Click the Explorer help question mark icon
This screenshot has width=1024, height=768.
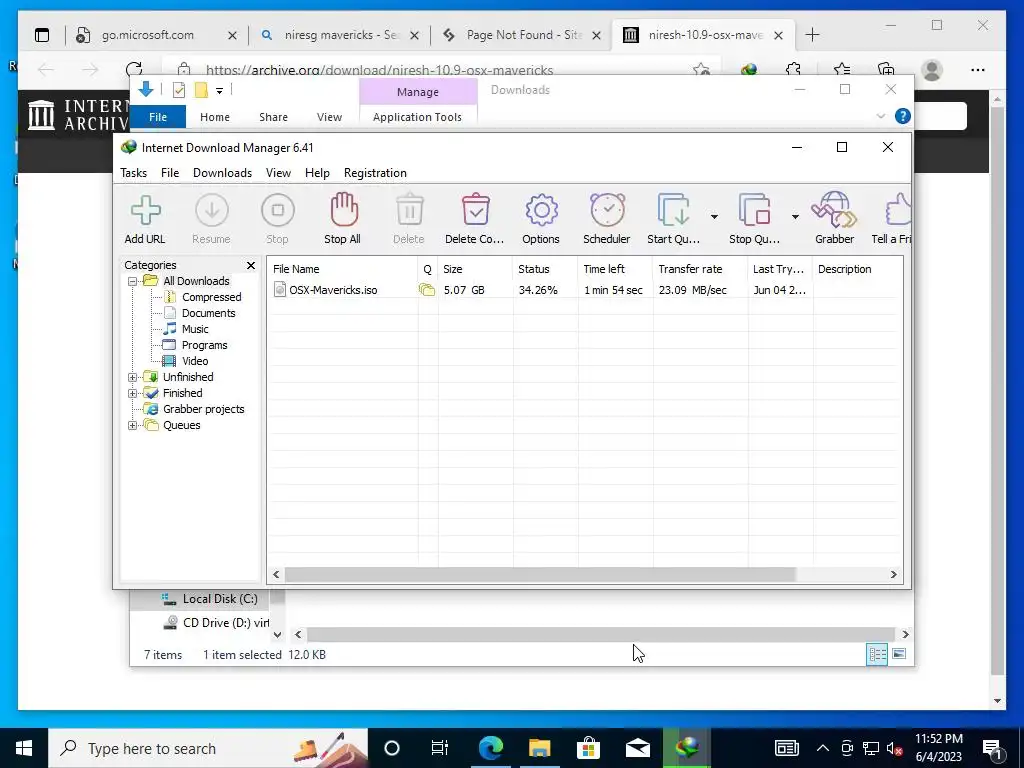[903, 116]
